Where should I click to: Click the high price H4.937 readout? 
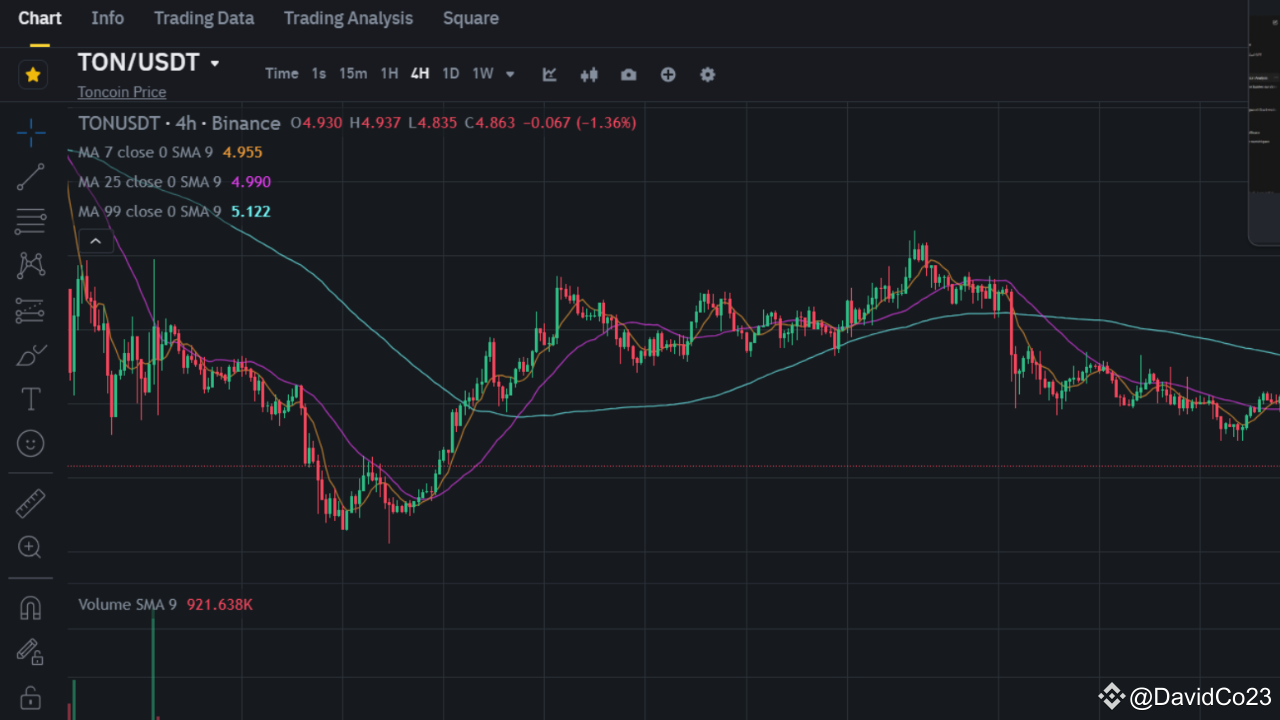point(375,123)
